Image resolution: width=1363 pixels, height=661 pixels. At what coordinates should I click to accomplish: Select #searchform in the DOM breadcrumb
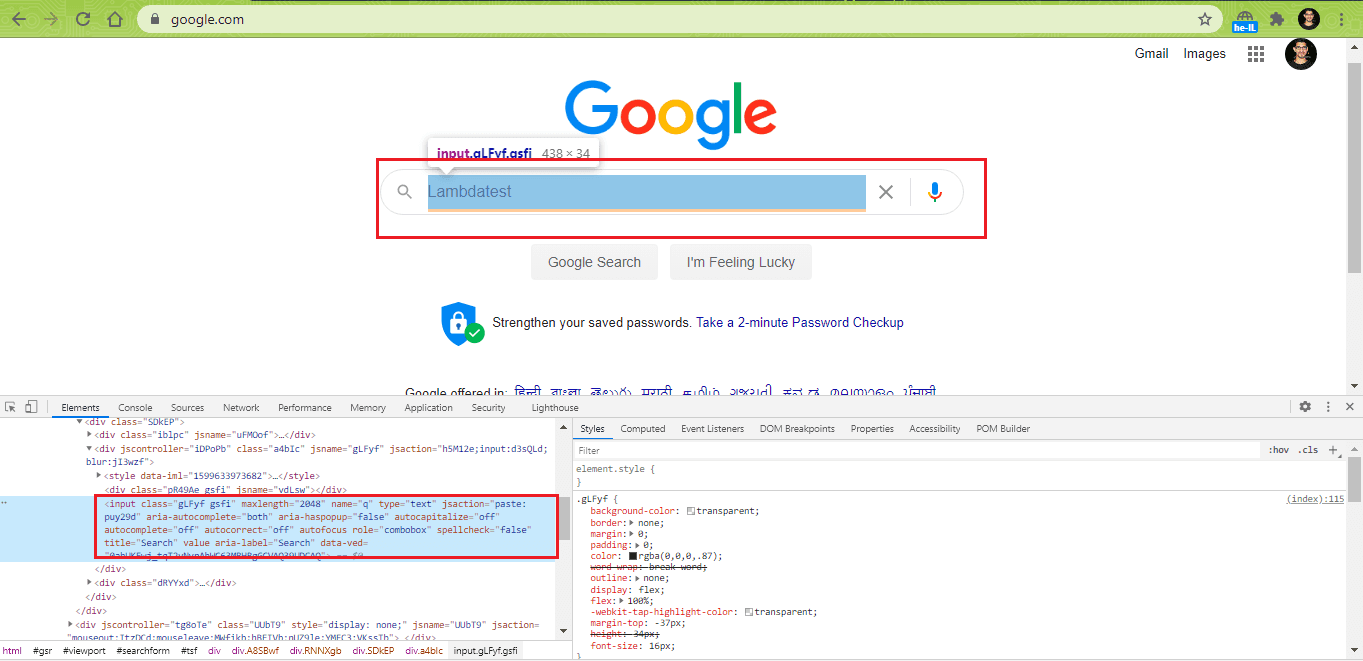143,651
